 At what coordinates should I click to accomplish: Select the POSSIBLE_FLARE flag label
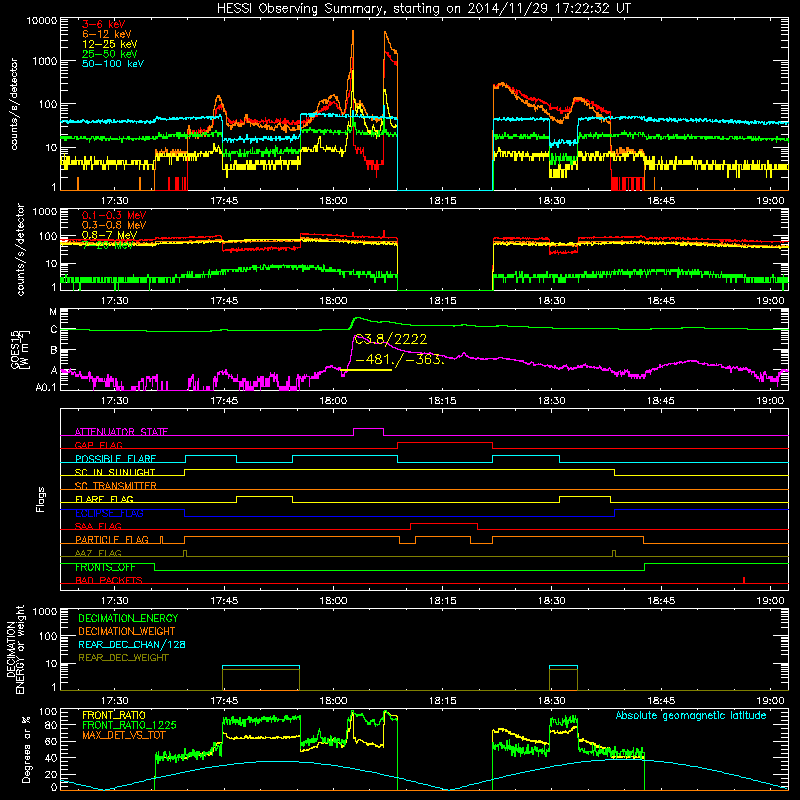115,459
